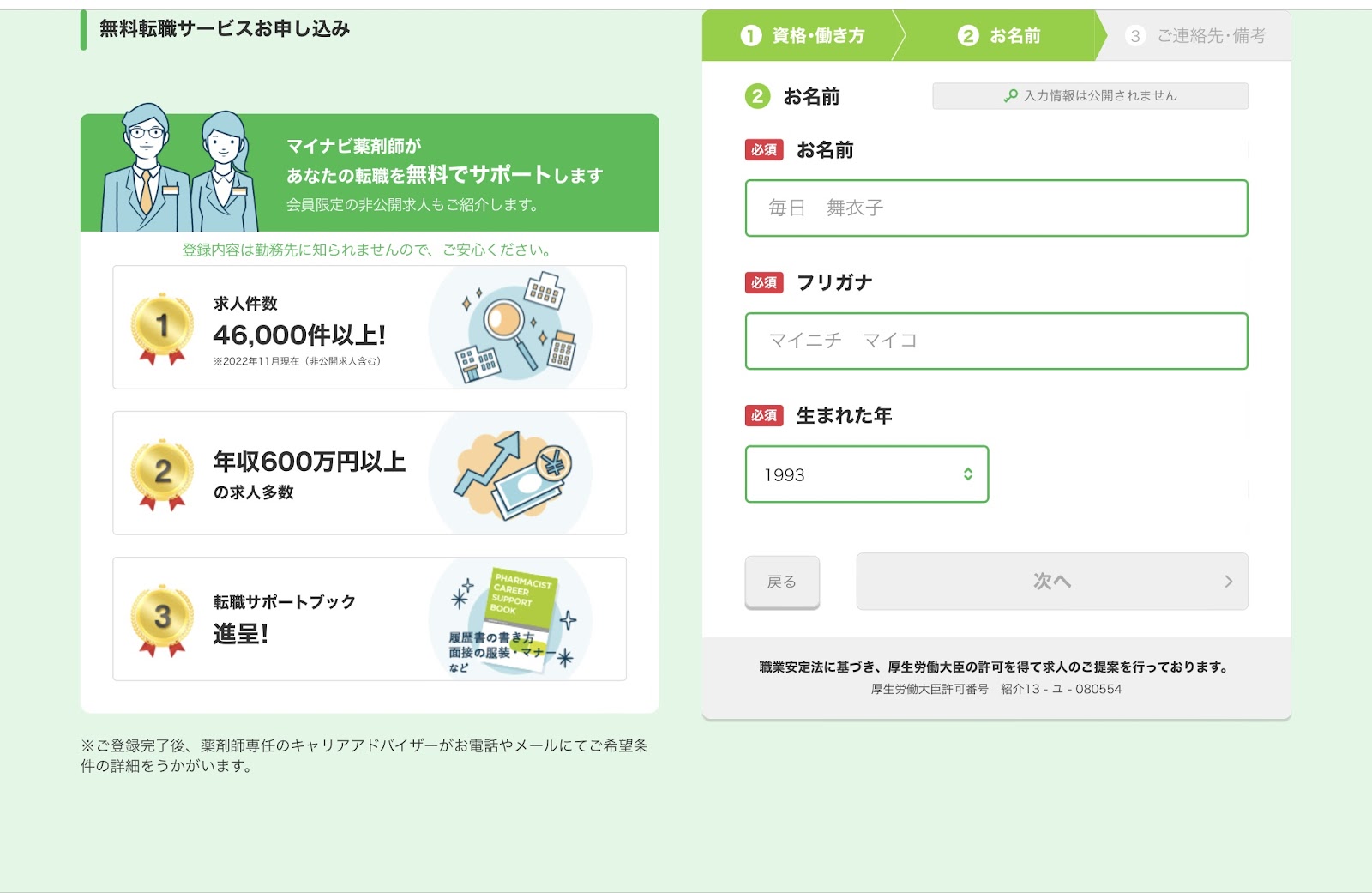Click the female advisor illustration
The image size is (1372, 893).
(x=225, y=172)
